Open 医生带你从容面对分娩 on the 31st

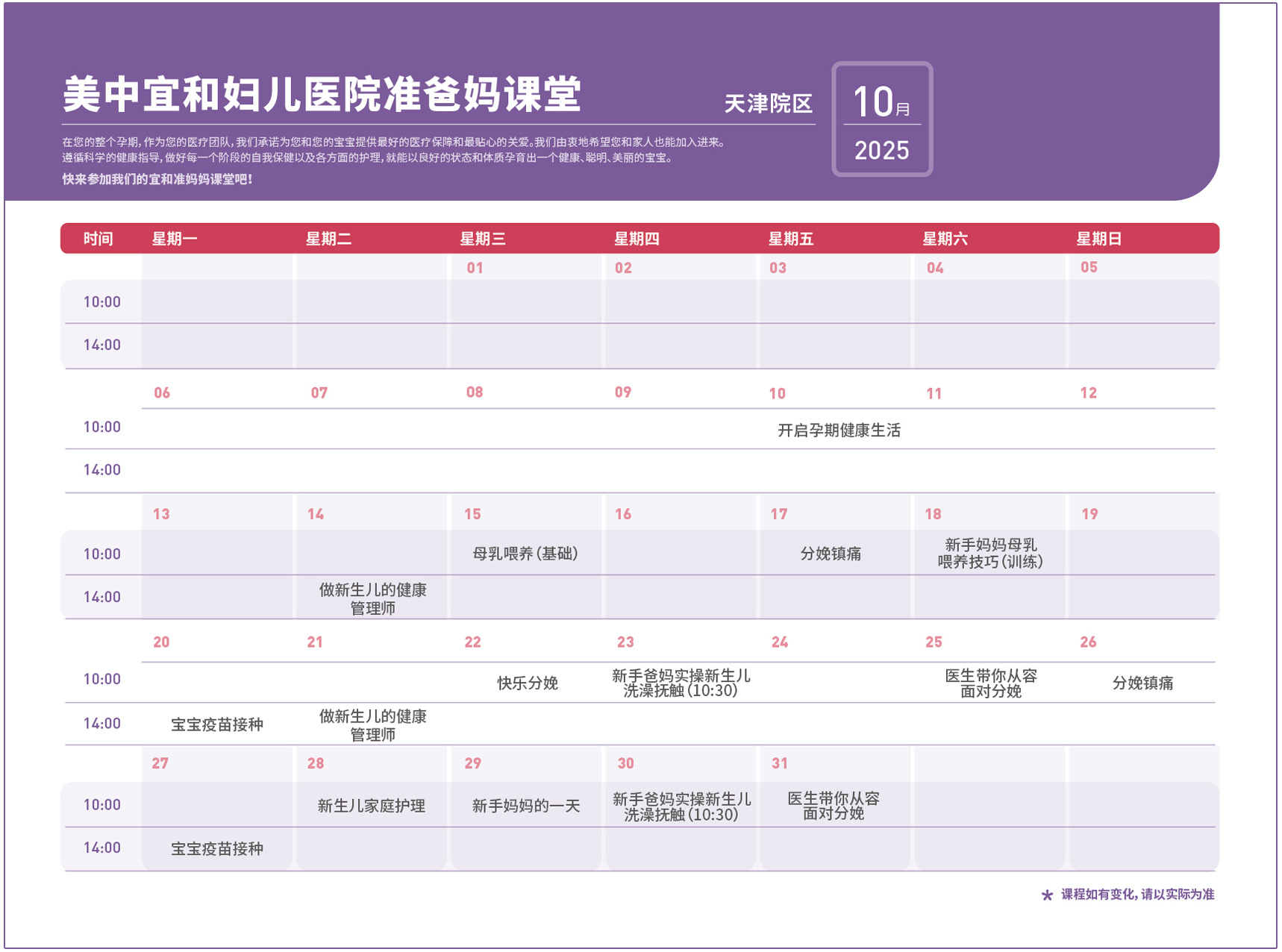point(833,806)
